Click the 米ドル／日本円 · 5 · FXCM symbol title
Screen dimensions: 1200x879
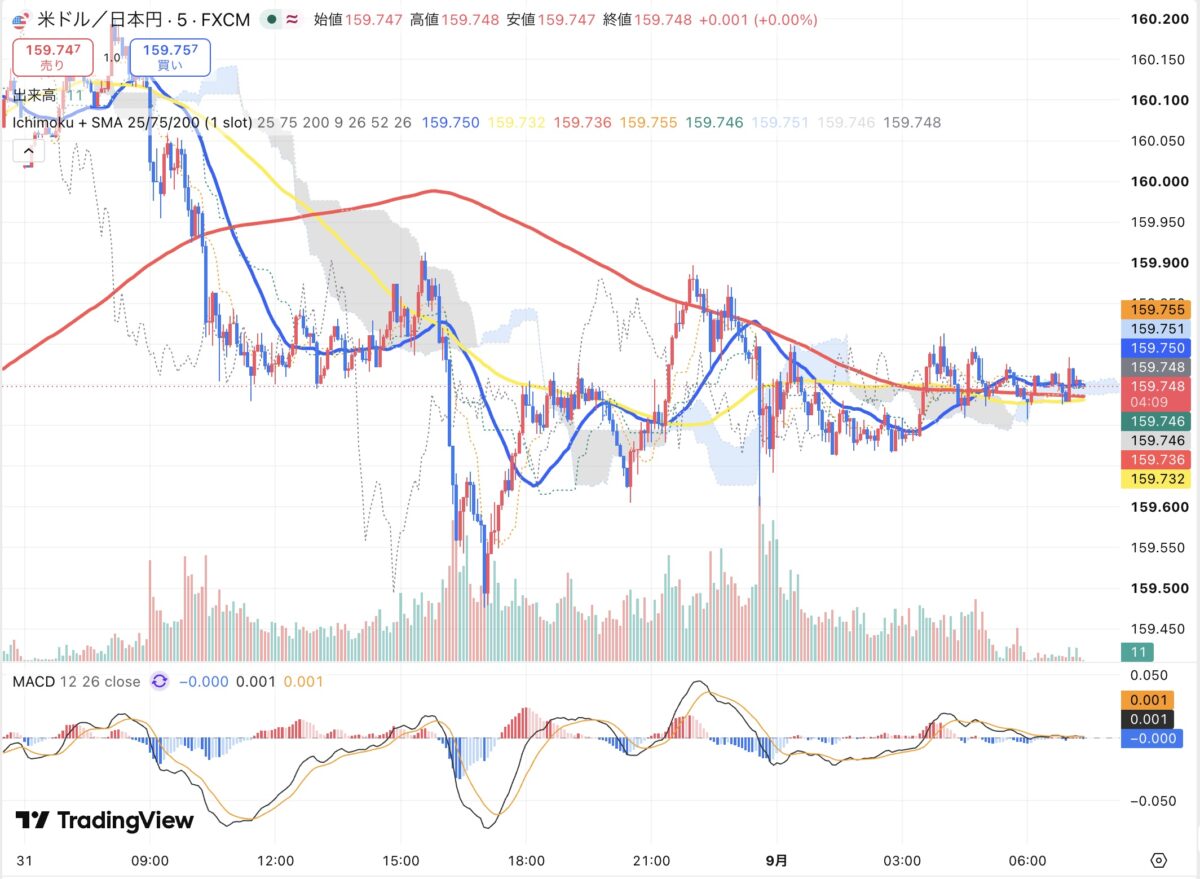[x=144, y=20]
